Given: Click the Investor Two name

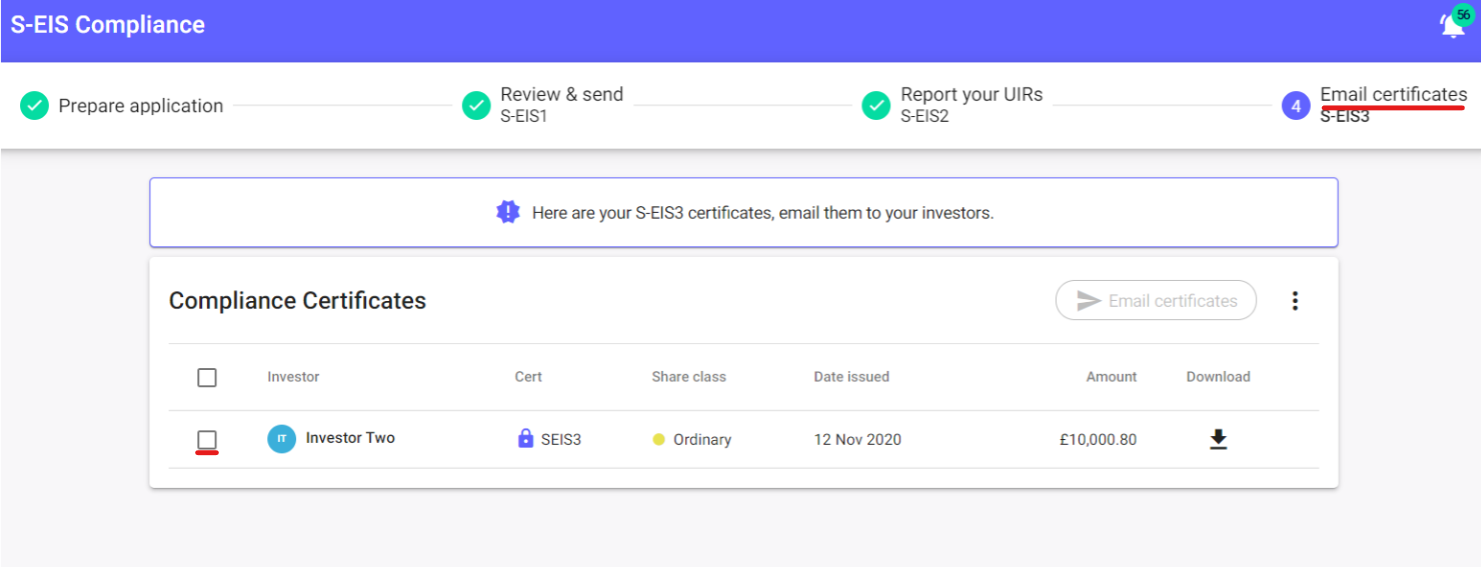Looking at the screenshot, I should click(350, 438).
